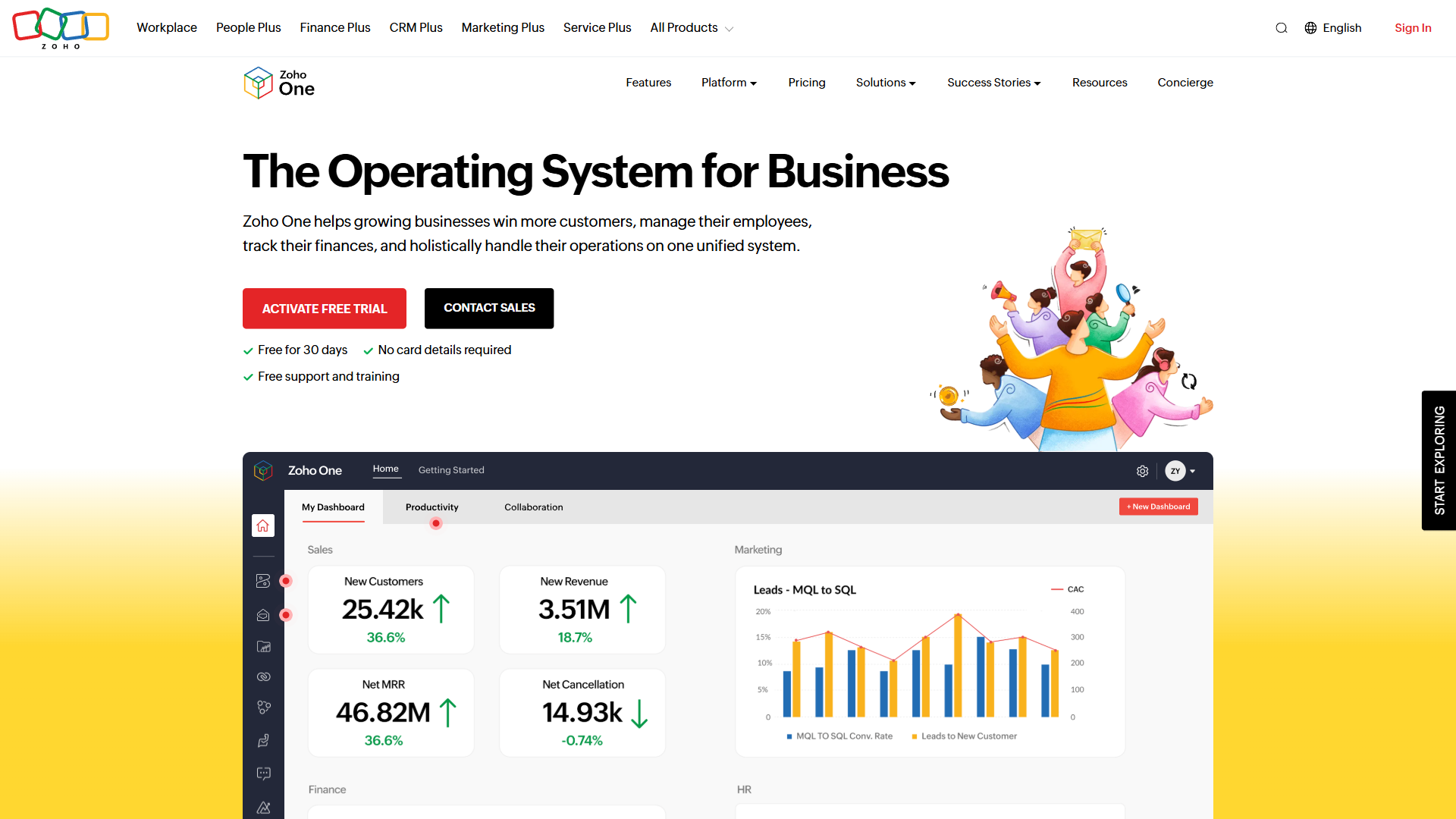Viewport: 1456px width, 819px height.
Task: Select the mountain-chart sidebar icon
Action: click(x=263, y=807)
